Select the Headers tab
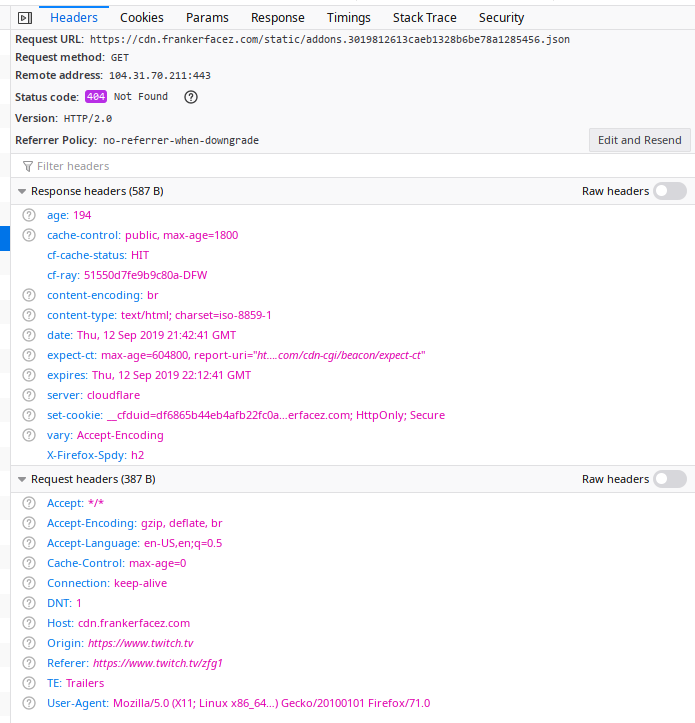 click(x=74, y=18)
